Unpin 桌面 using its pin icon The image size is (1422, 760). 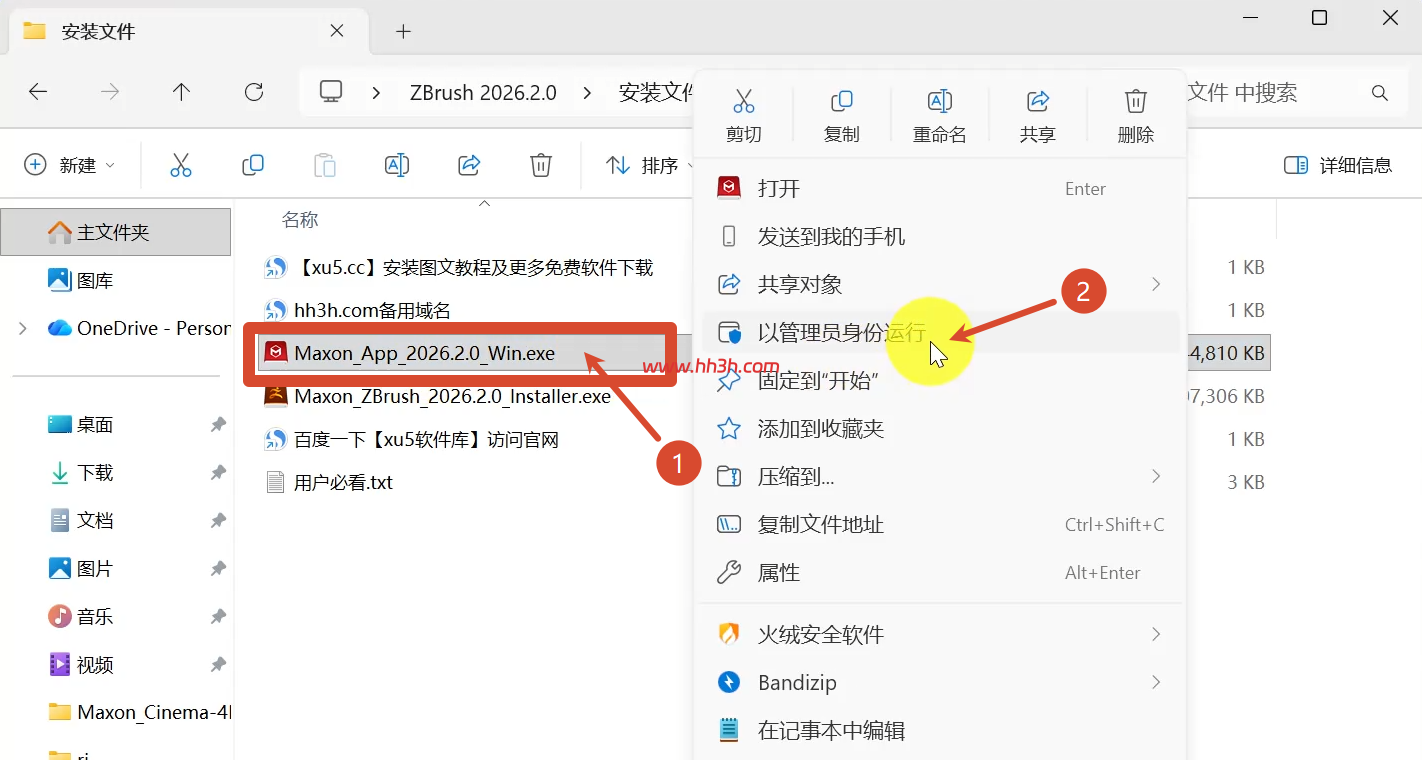(218, 425)
